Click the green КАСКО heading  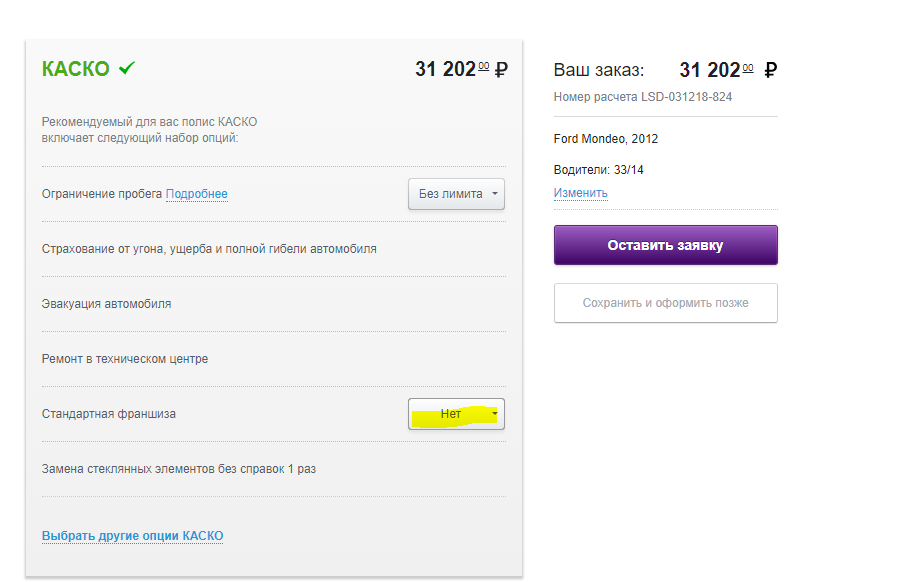76,69
